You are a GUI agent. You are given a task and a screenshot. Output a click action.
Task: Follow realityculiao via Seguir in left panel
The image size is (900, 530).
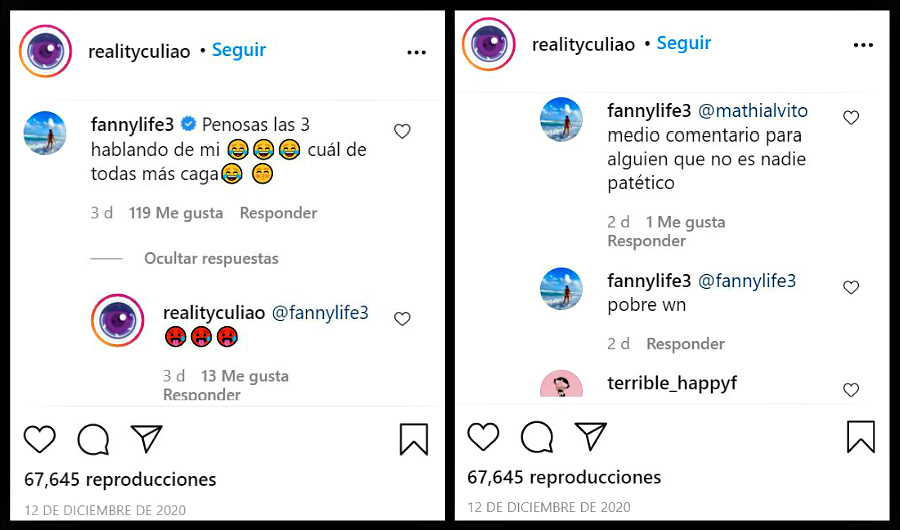point(239,50)
